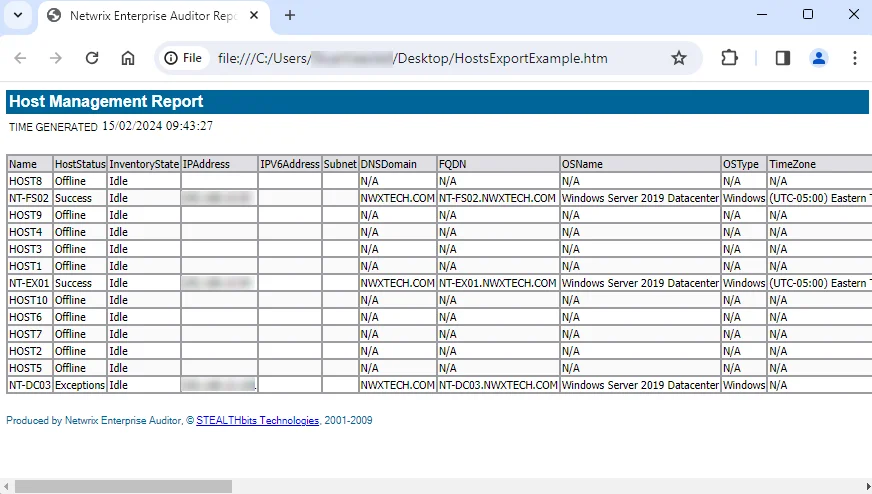Open the Chrome three-dot menu
Screen dimensions: 872x494
pos(855,58)
